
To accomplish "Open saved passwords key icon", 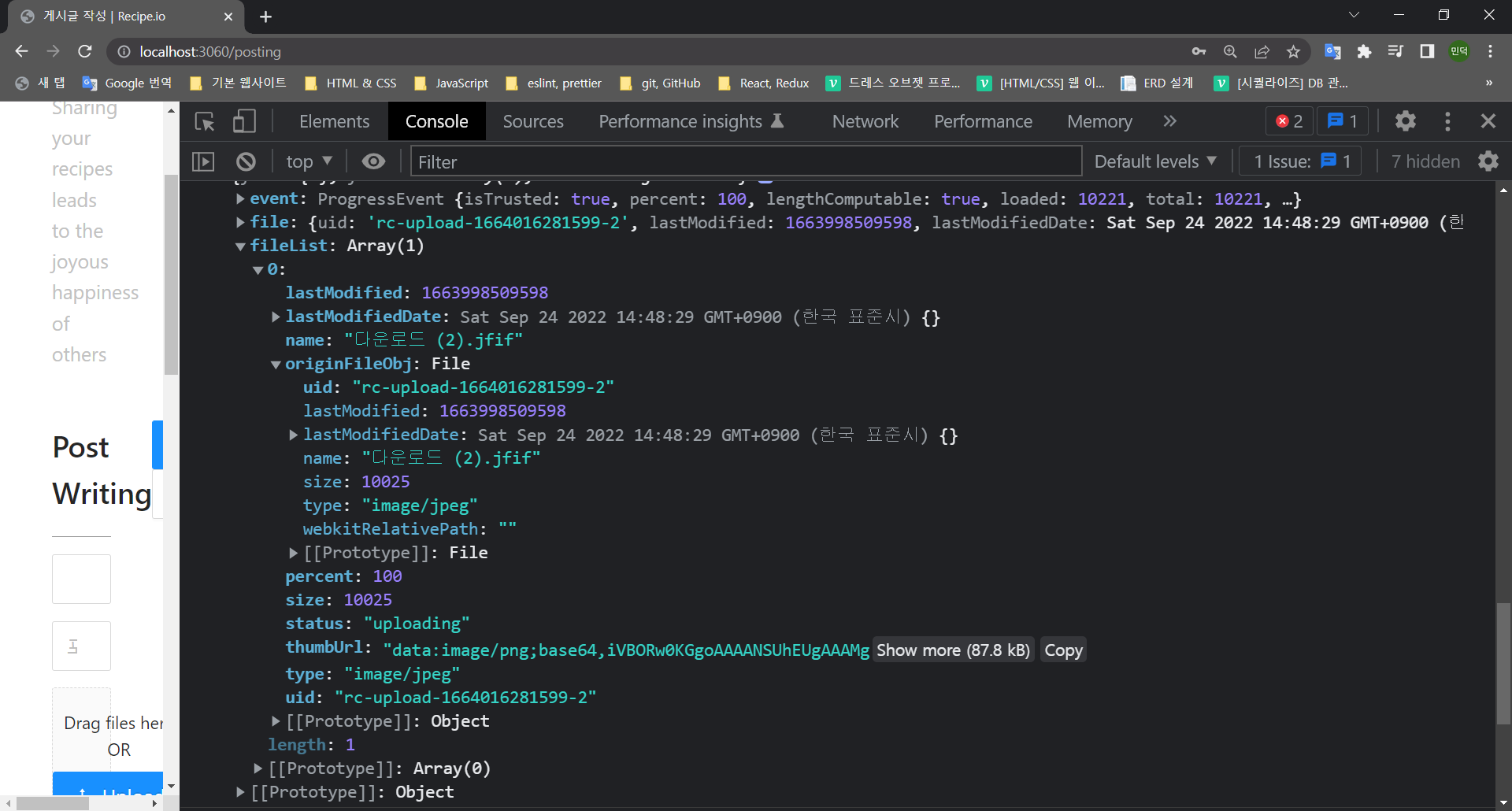I will 1199,51.
